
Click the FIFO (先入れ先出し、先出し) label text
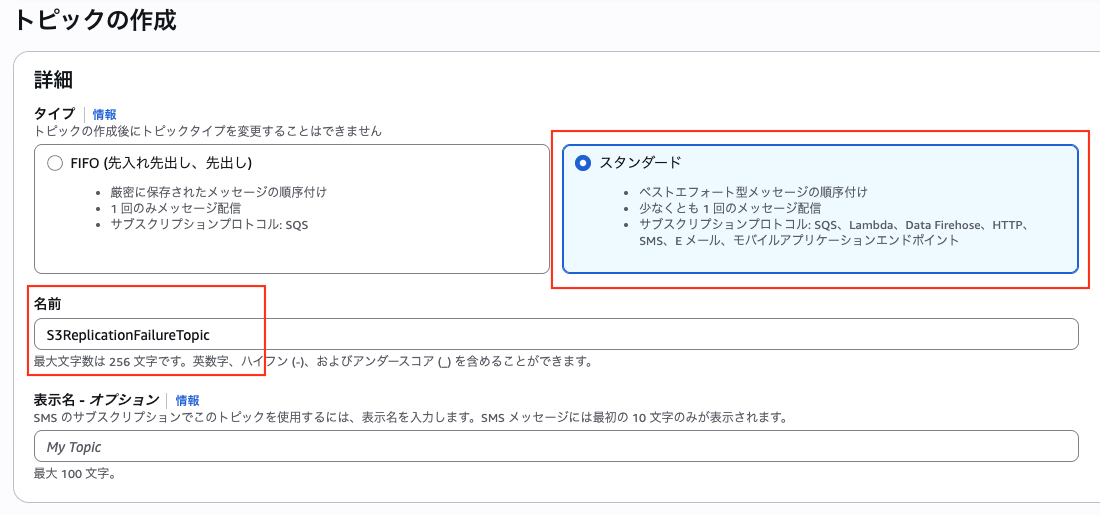click(x=161, y=163)
